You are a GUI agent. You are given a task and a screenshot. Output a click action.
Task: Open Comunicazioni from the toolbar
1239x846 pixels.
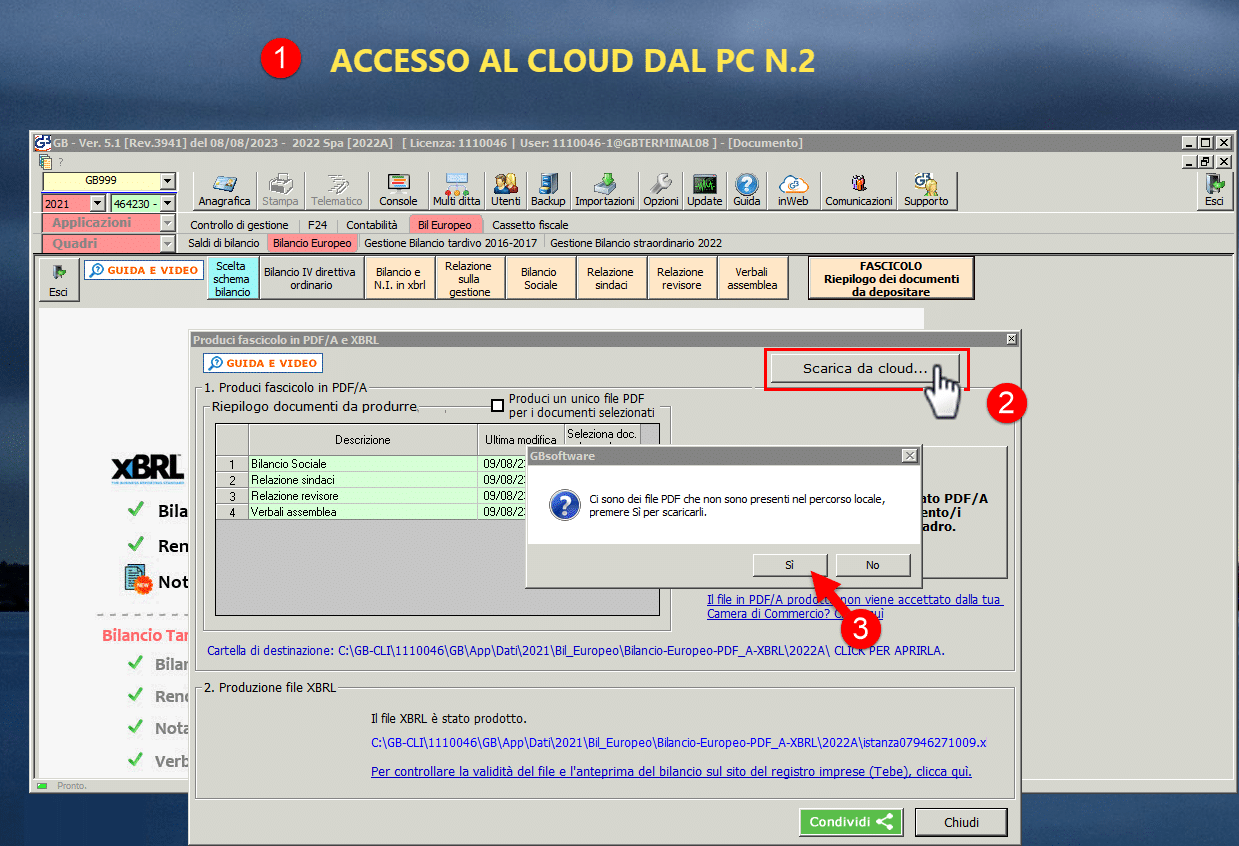(858, 190)
